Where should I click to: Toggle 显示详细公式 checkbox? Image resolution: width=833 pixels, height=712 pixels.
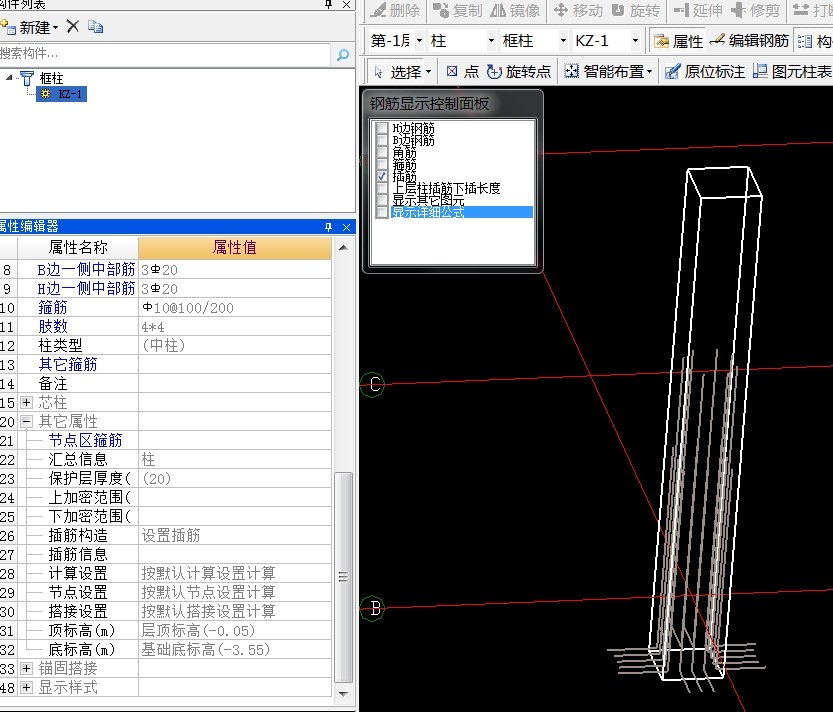click(381, 212)
